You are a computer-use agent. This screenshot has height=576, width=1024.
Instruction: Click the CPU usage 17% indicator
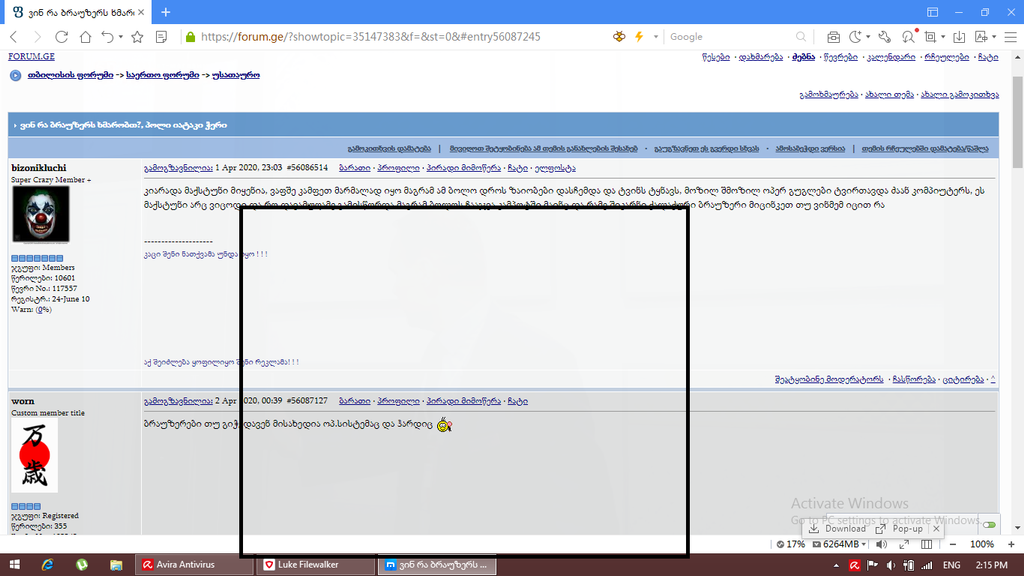790,544
